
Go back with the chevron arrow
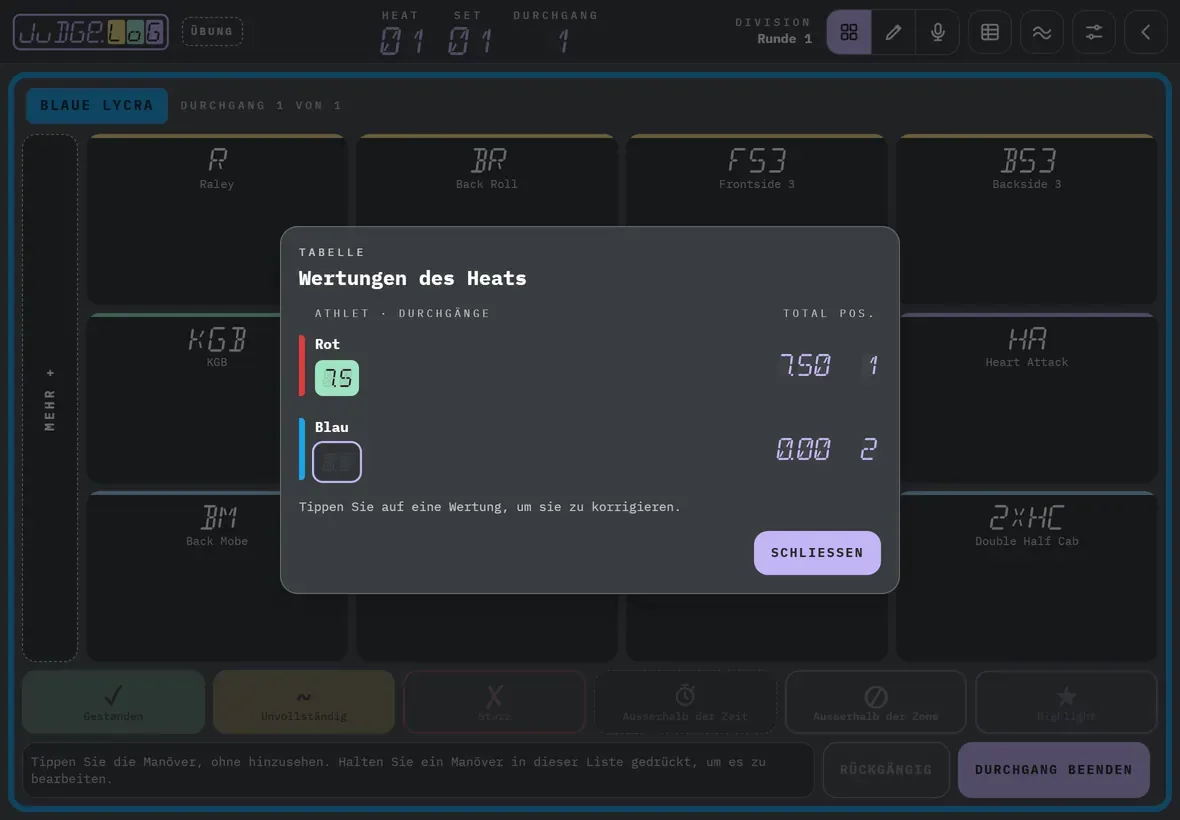(1145, 32)
